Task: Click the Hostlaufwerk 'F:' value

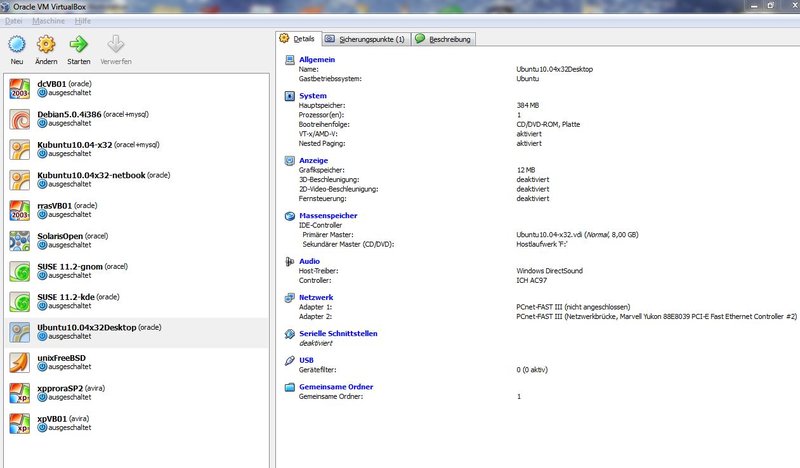Action: [x=542, y=244]
